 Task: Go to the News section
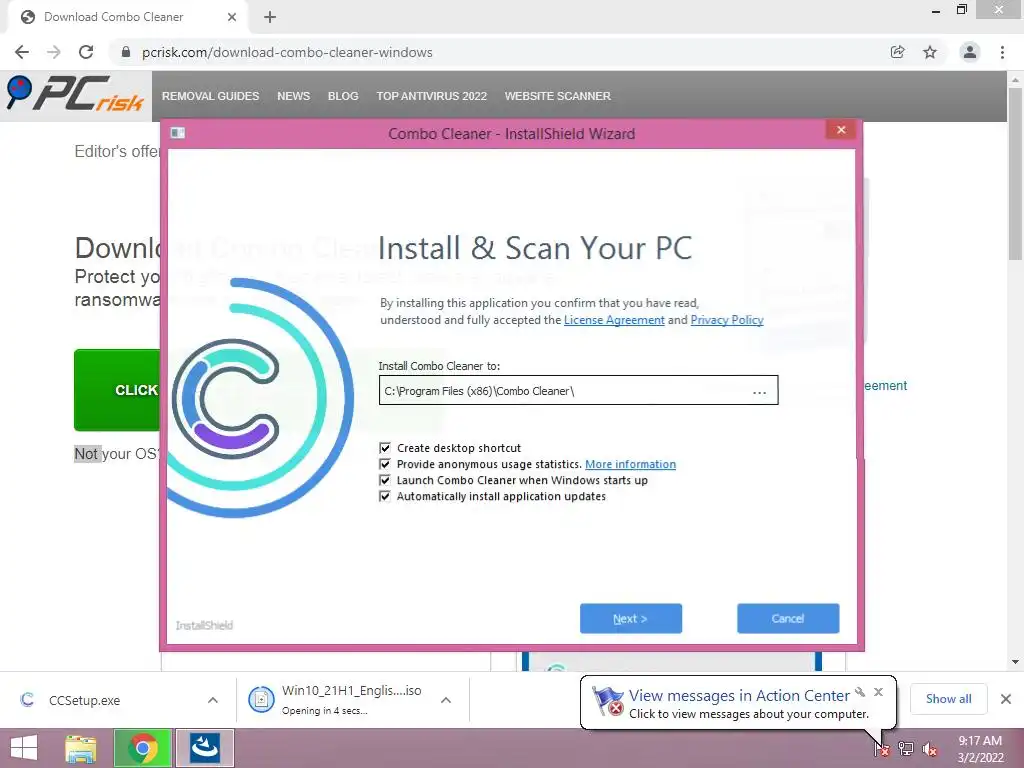point(293,96)
